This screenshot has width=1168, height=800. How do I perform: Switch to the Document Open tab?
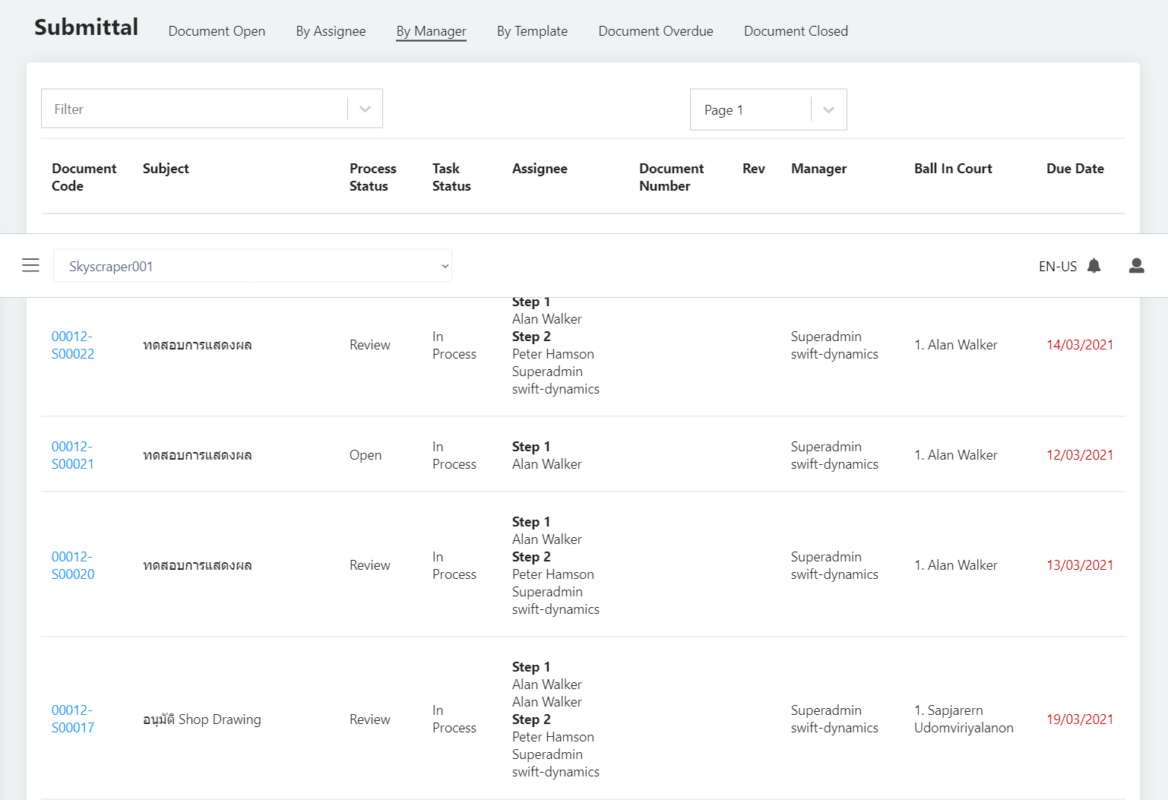(217, 31)
